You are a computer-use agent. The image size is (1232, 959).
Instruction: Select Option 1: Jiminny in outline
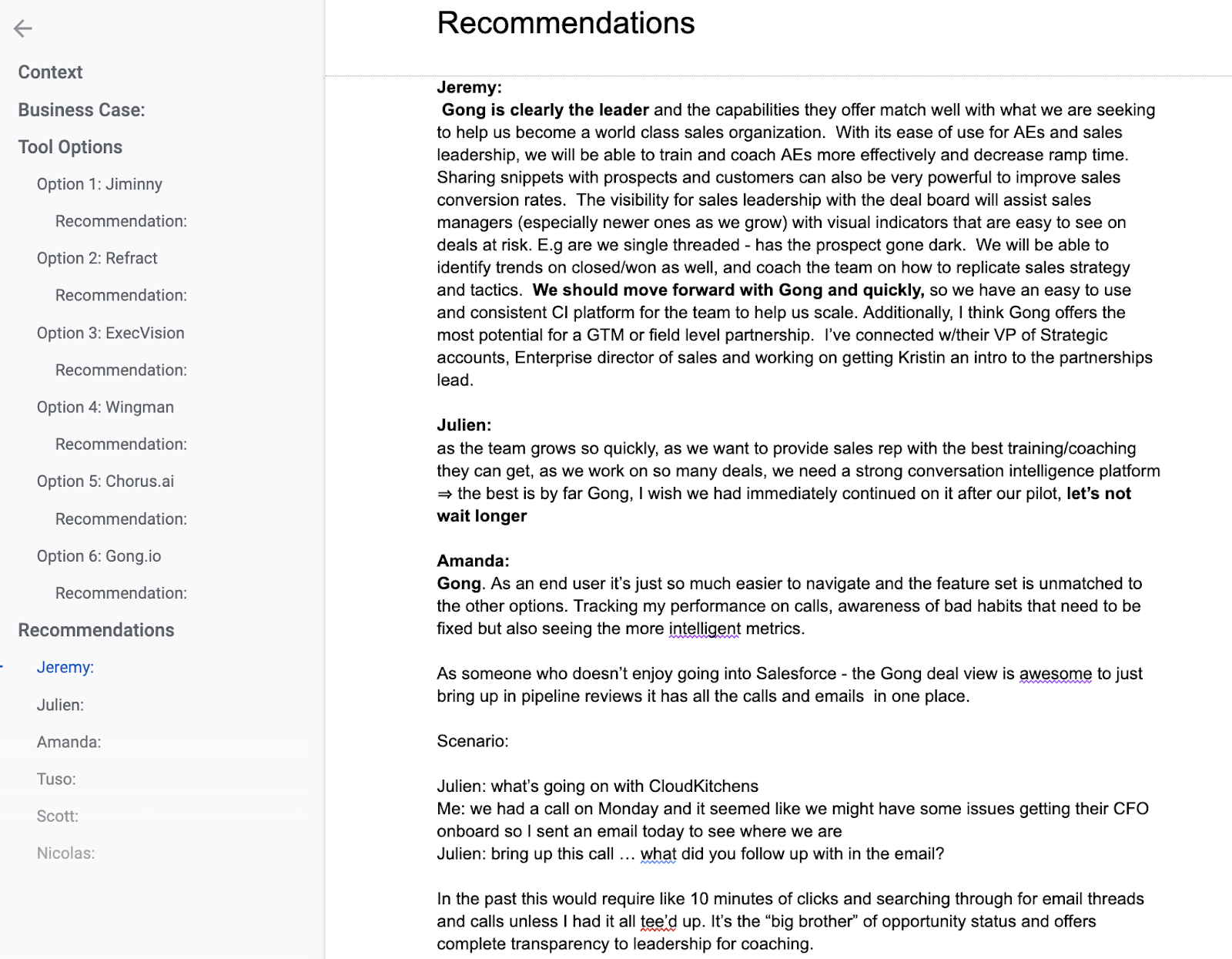click(x=99, y=184)
